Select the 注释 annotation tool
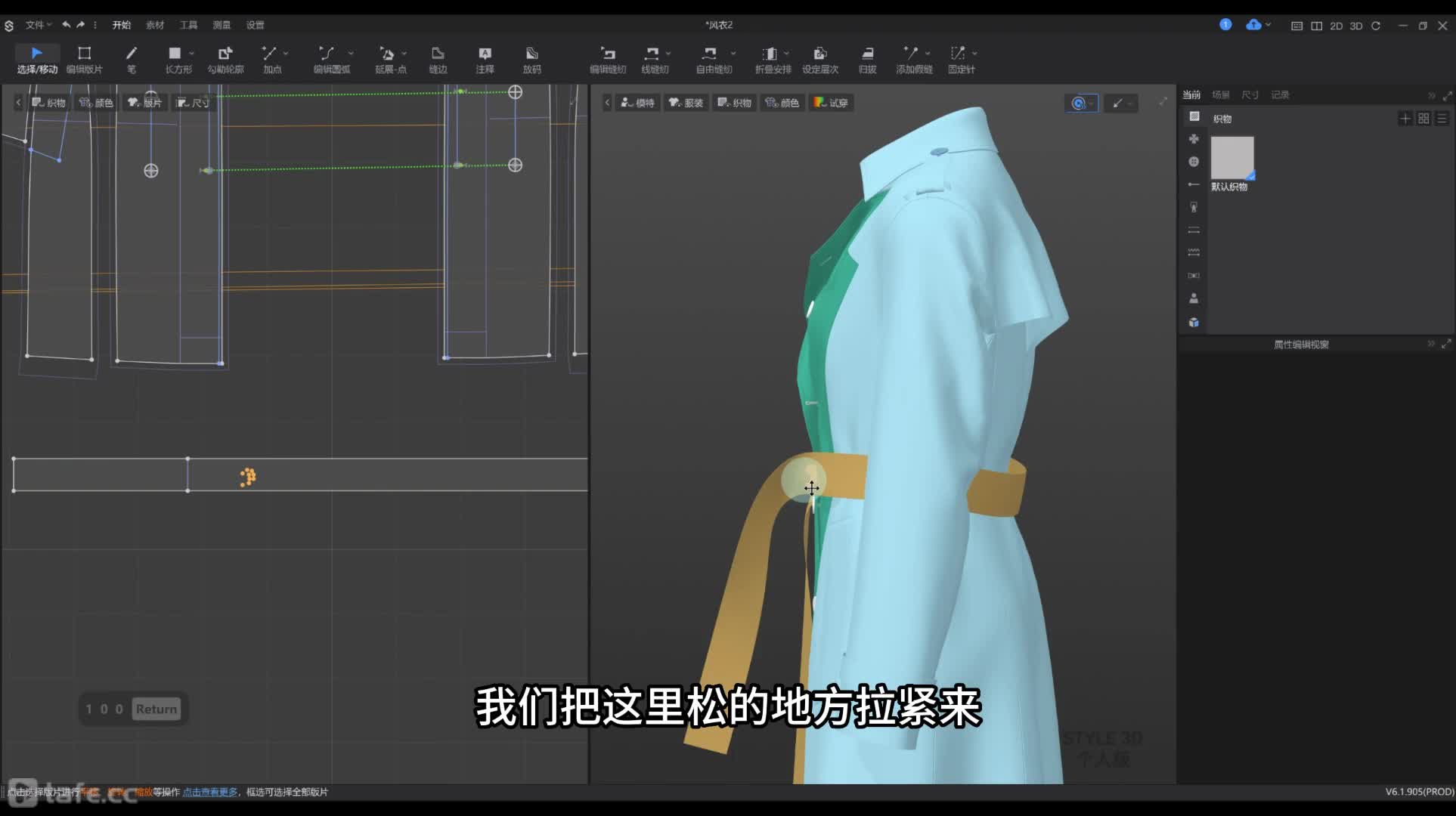1456x816 pixels. pos(485,60)
